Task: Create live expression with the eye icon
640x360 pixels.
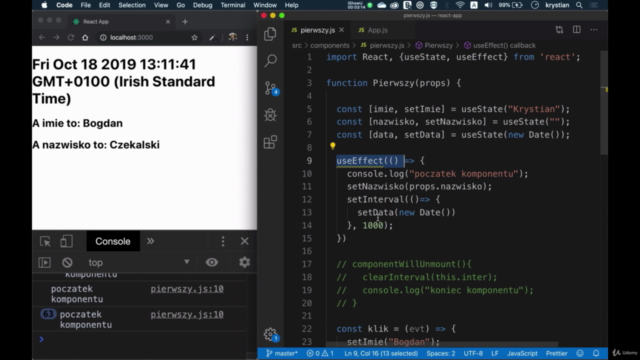Action: (x=212, y=262)
